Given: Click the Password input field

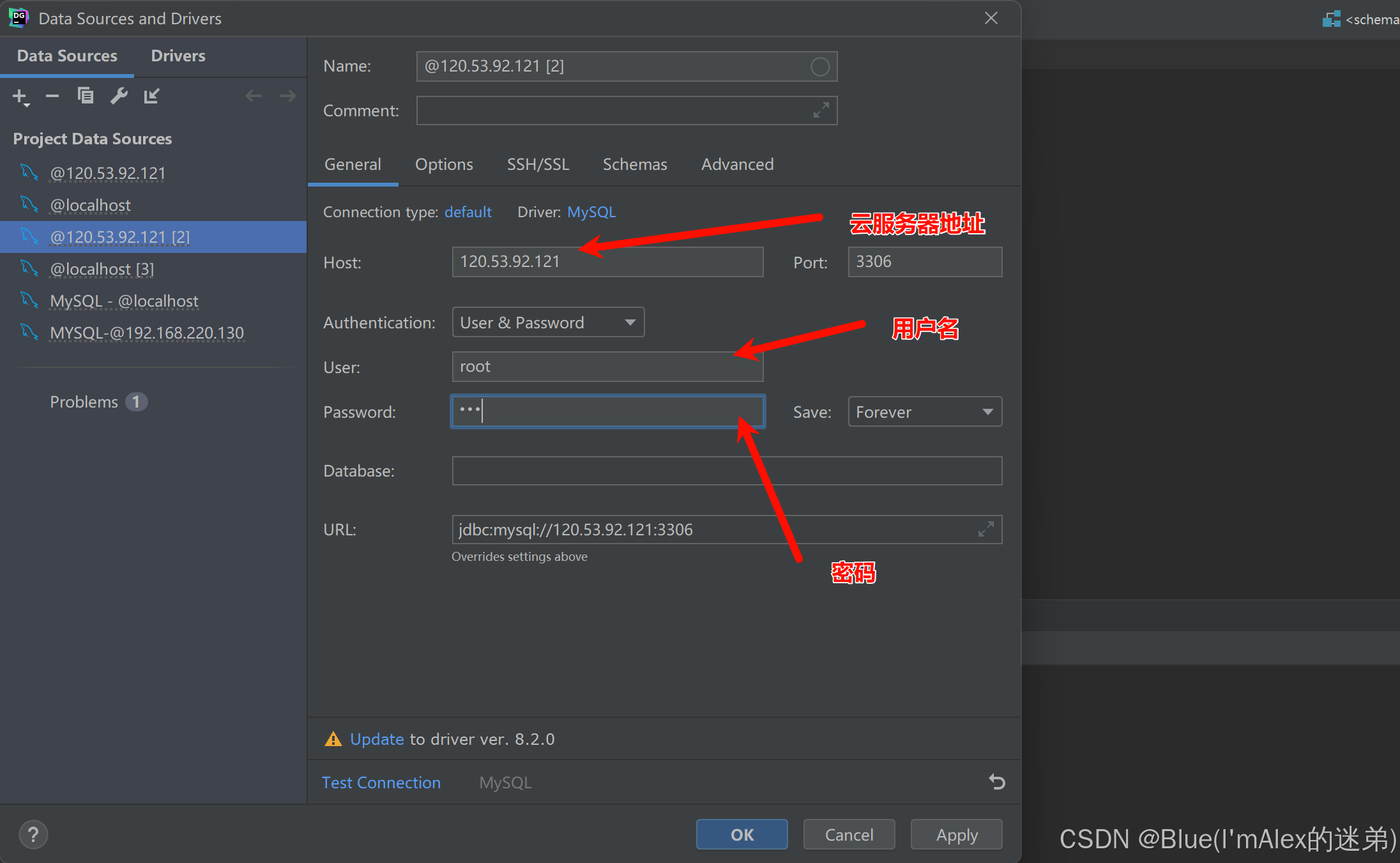Looking at the screenshot, I should (x=607, y=411).
